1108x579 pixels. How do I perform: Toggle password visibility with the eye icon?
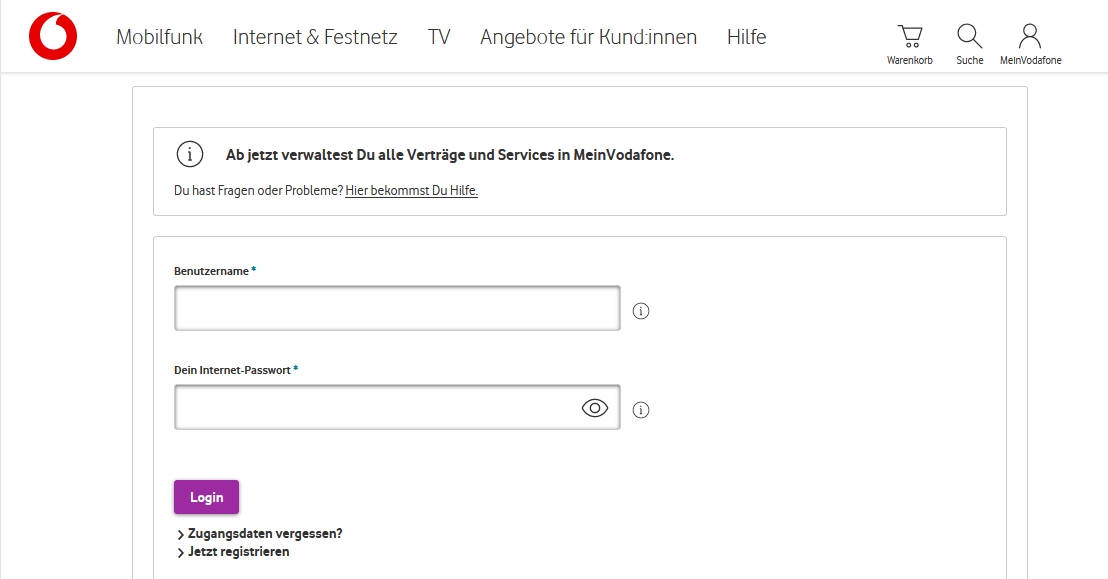(x=595, y=407)
